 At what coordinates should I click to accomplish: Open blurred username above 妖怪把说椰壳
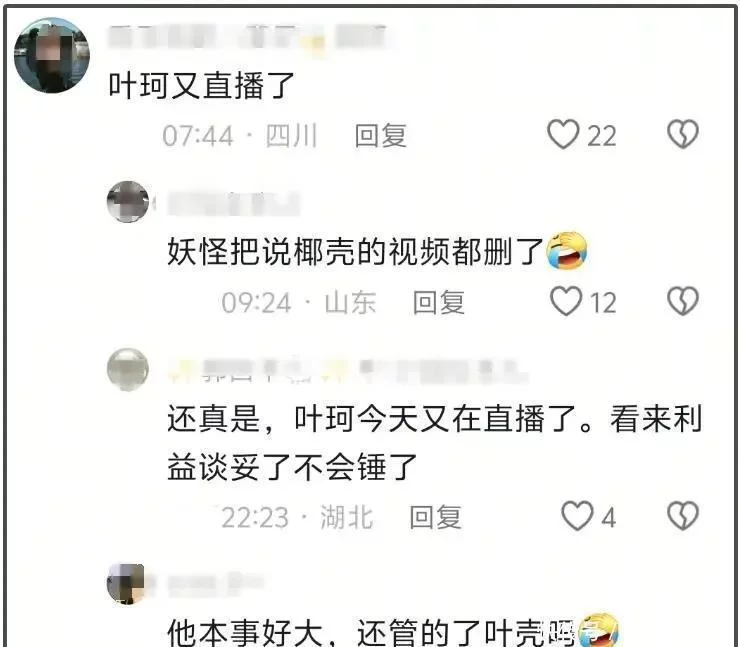(x=233, y=204)
